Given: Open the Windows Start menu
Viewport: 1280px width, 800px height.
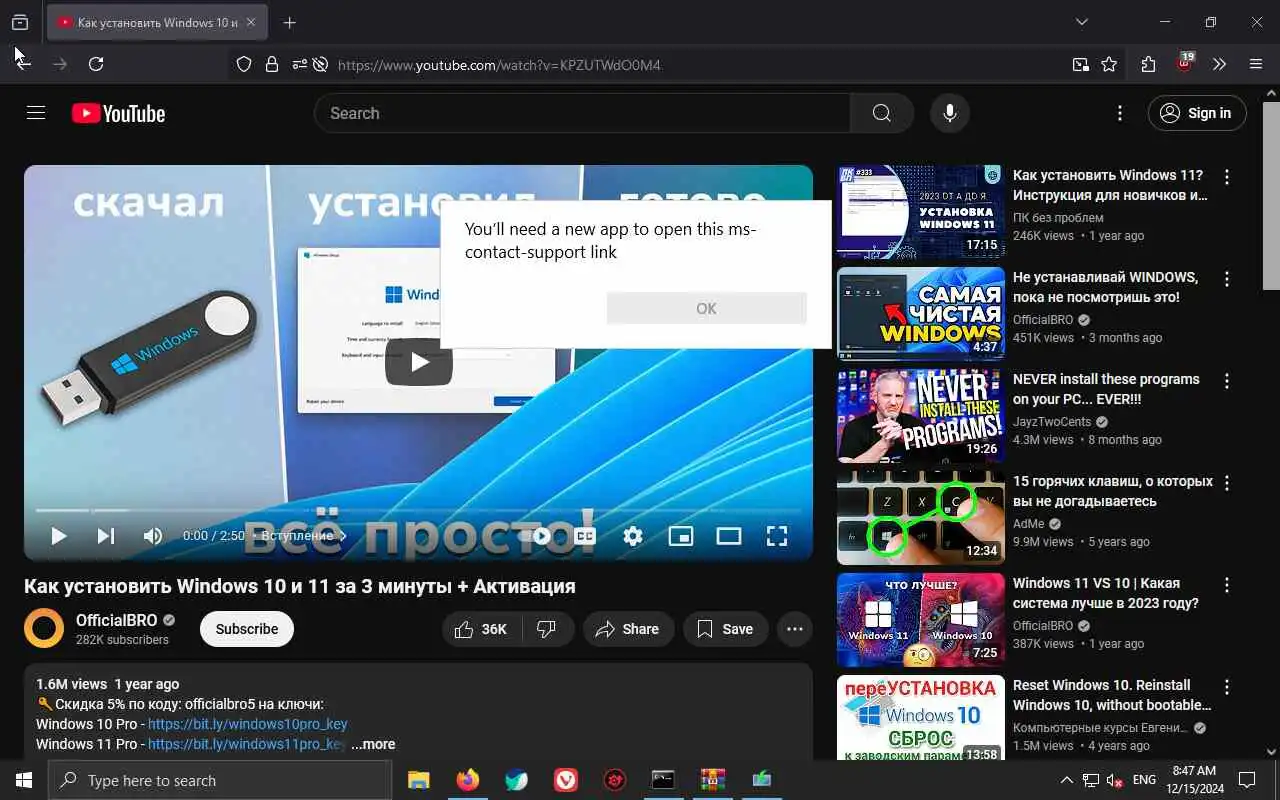Looking at the screenshot, I should (24, 780).
